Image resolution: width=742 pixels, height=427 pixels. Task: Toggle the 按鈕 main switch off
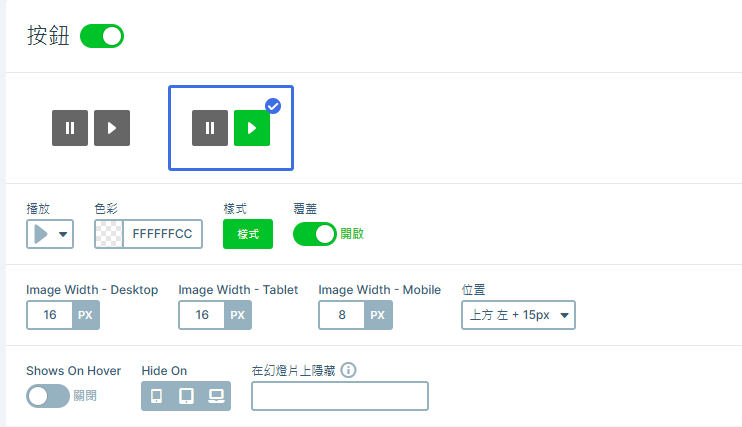(101, 36)
